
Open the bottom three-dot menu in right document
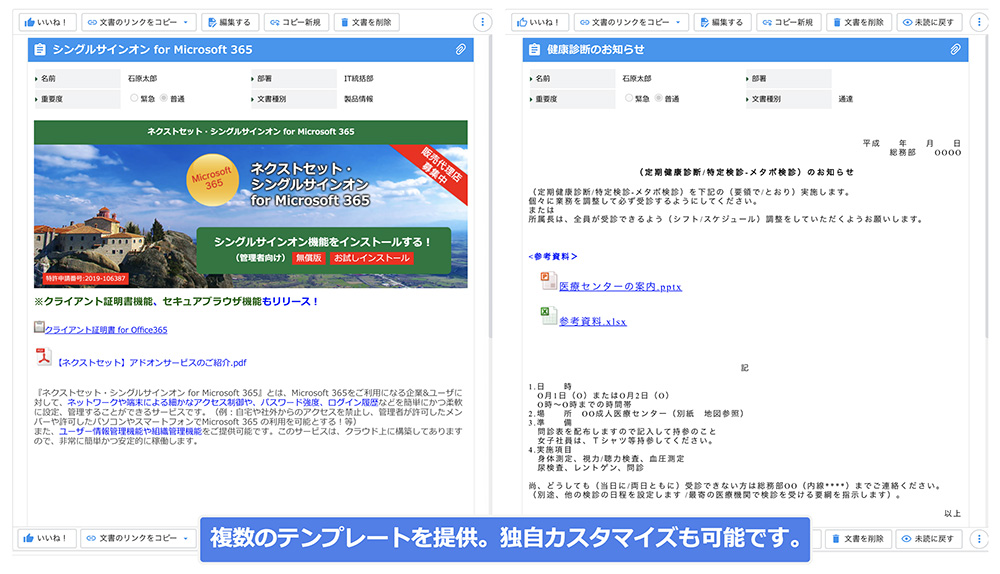(979, 539)
